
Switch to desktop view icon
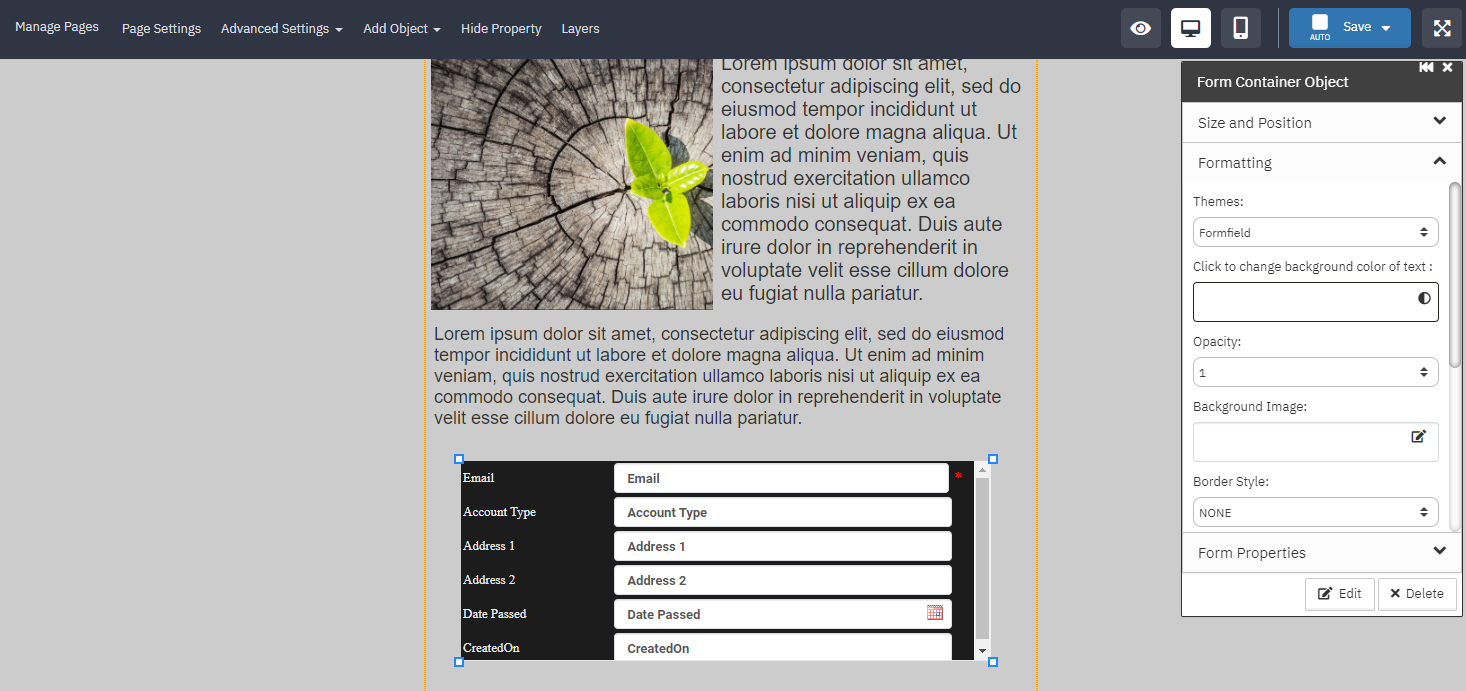1191,28
